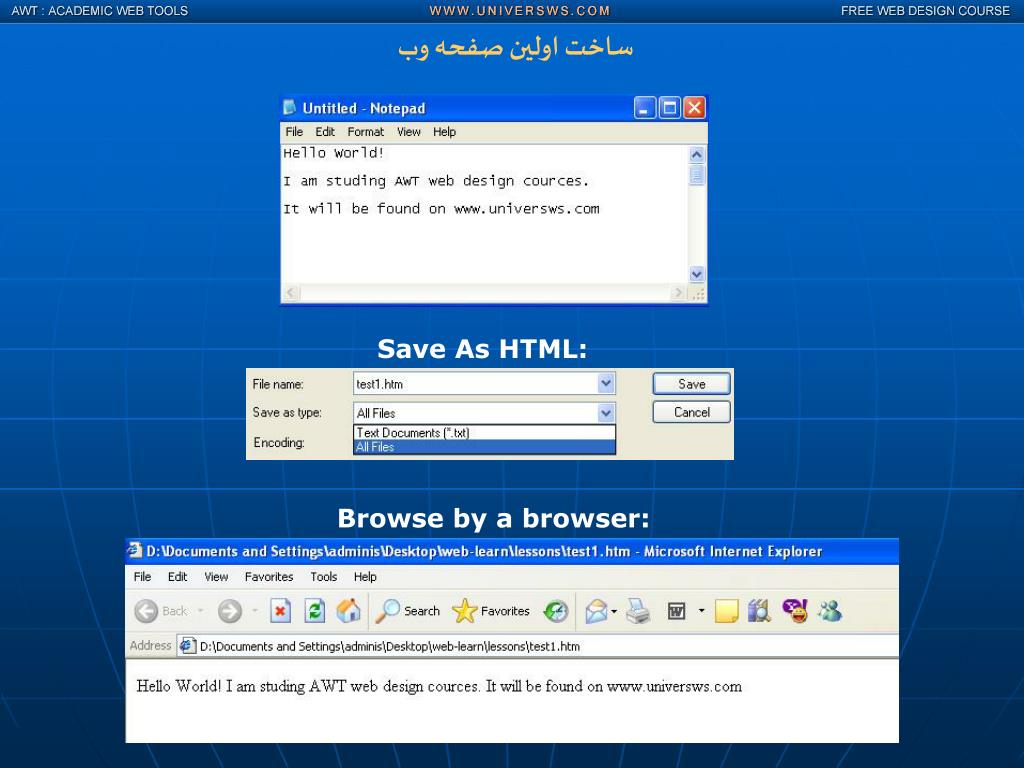
Task: Select the highlighted All Files option
Action: [484, 447]
